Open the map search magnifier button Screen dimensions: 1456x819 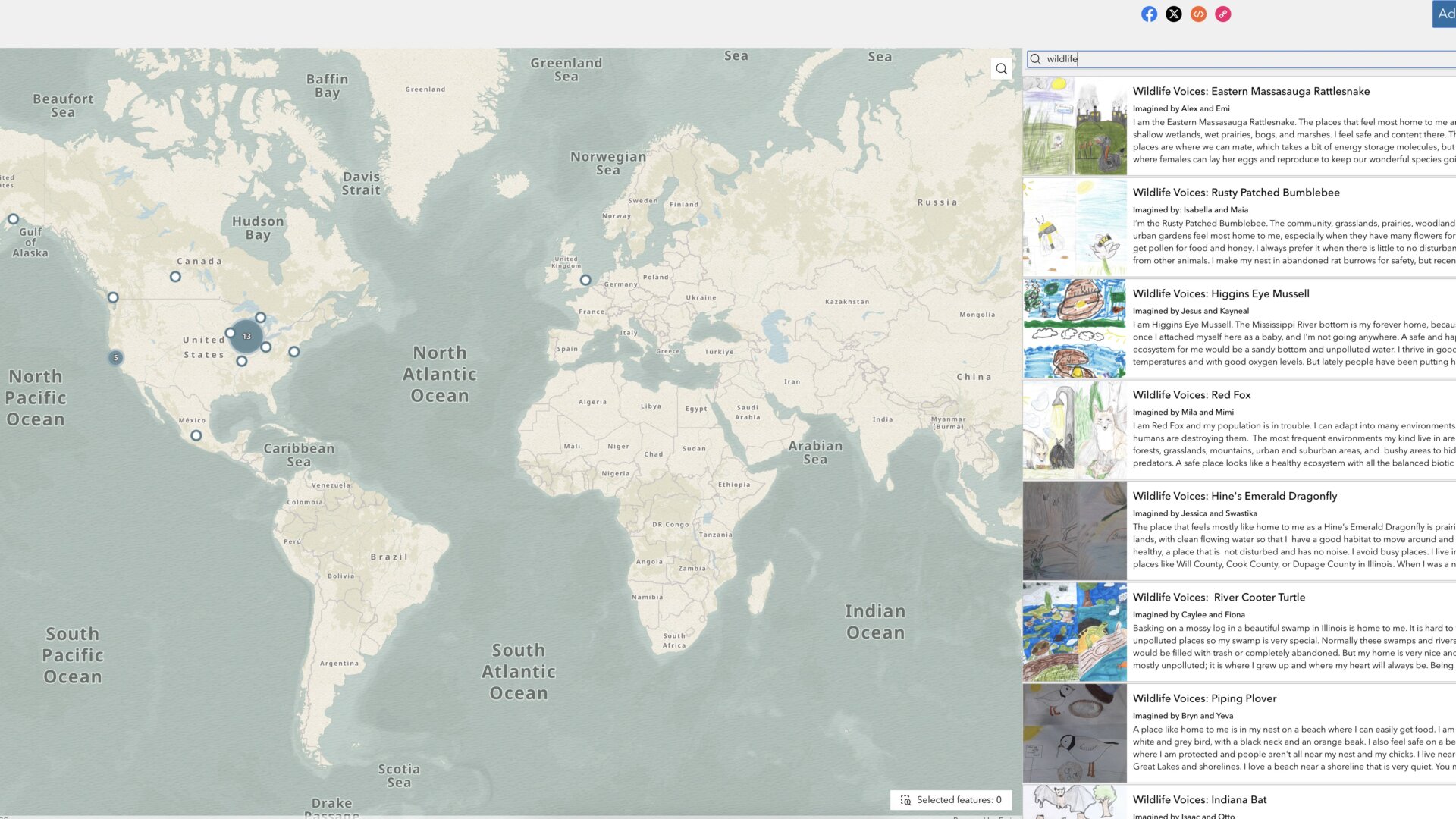pyautogui.click(x=1001, y=69)
